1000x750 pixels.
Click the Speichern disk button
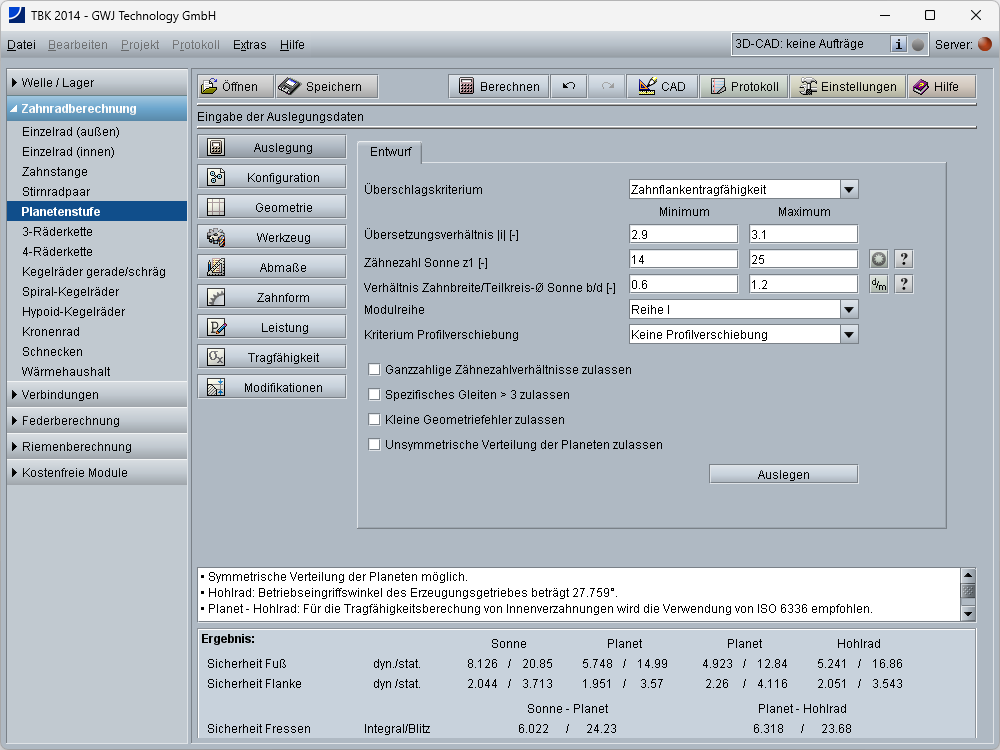(326, 87)
